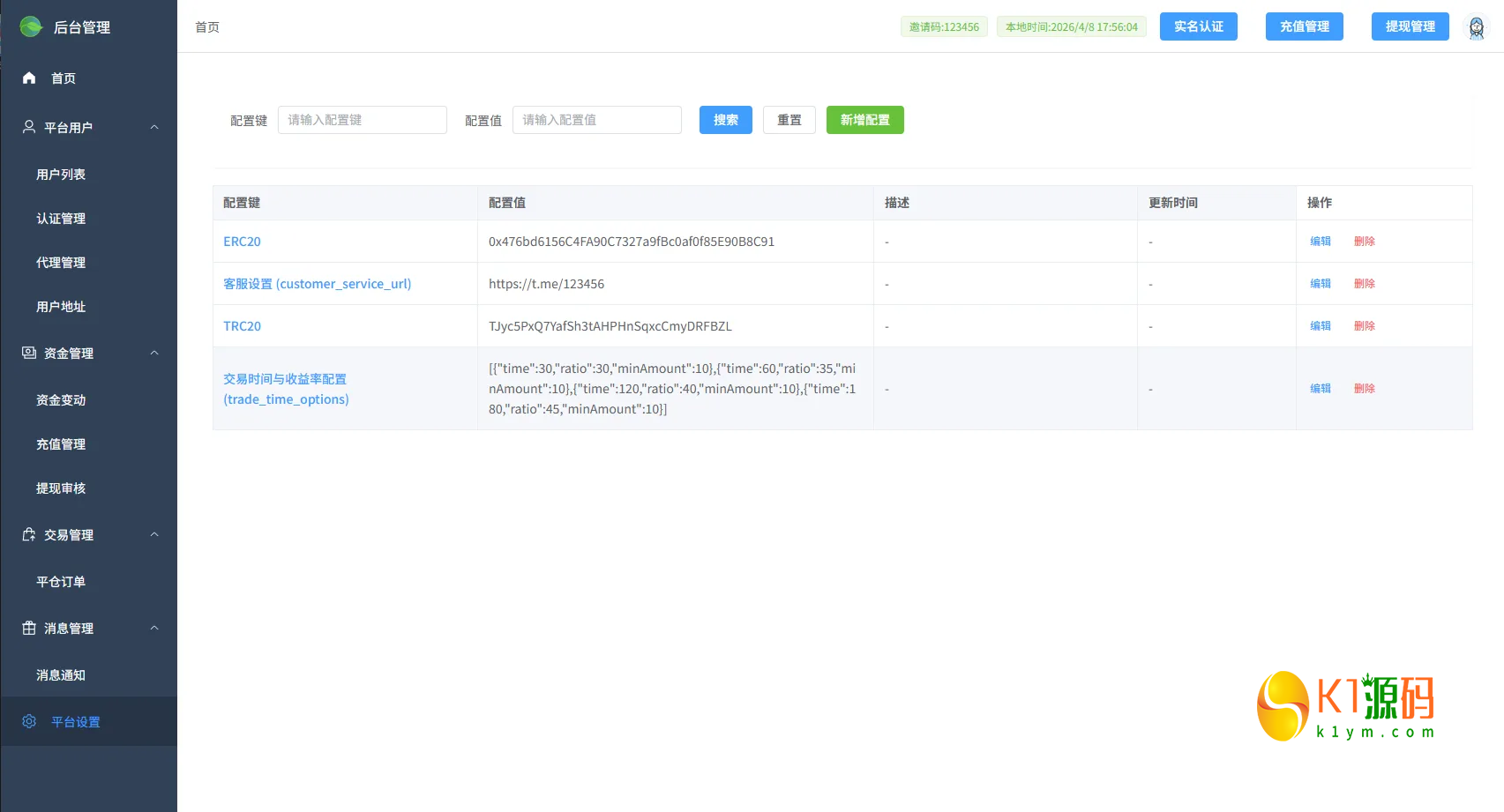Open 充值管理 in the sidebar
The height and width of the screenshot is (812, 1504).
pyautogui.click(x=88, y=444)
